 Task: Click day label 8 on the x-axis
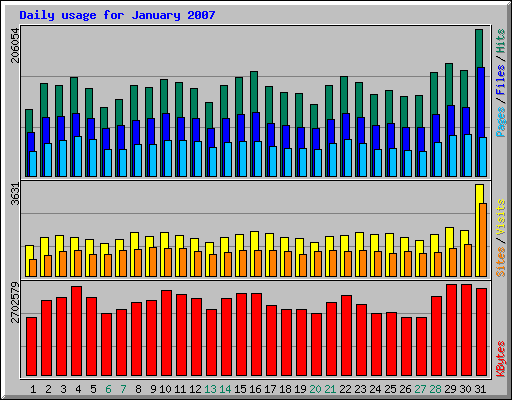coord(138,389)
